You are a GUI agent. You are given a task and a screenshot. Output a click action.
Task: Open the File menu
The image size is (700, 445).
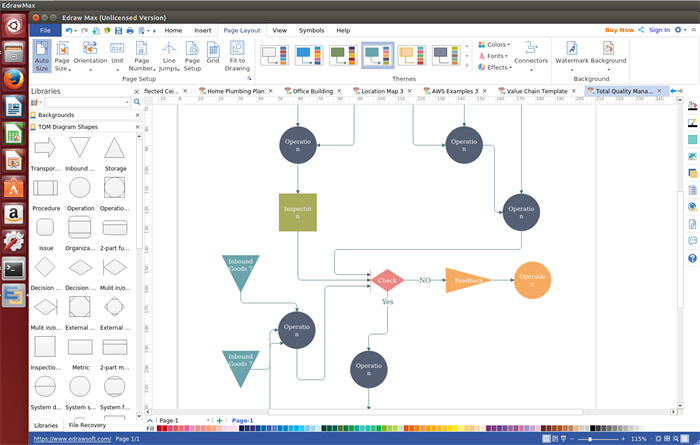[x=45, y=30]
